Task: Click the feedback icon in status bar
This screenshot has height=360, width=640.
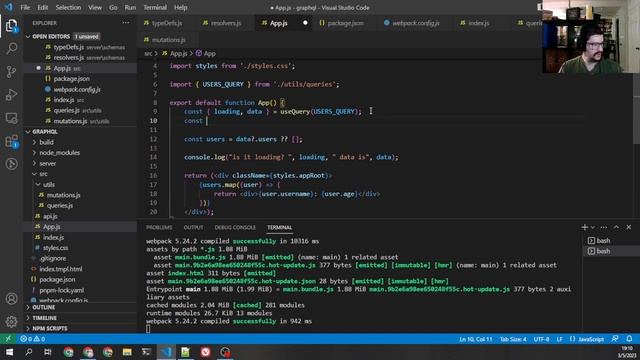Action: pos(615,339)
